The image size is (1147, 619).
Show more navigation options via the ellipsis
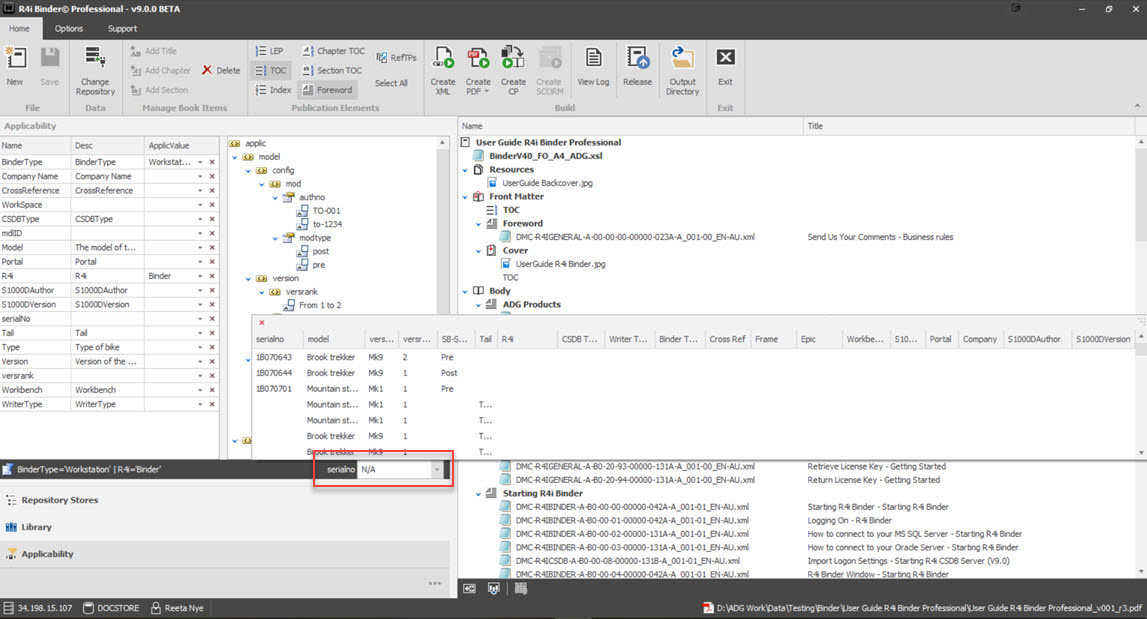435,583
